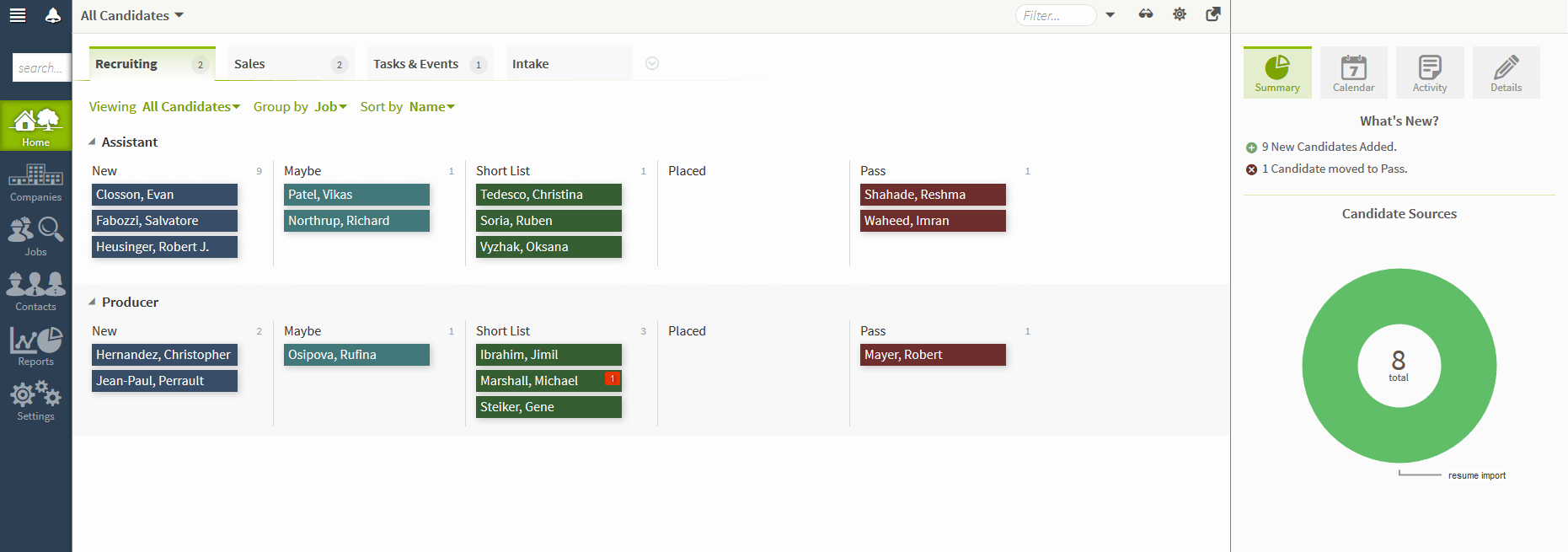This screenshot has width=1568, height=552.
Task: Open Reports section in sidebar
Action: click(35, 346)
